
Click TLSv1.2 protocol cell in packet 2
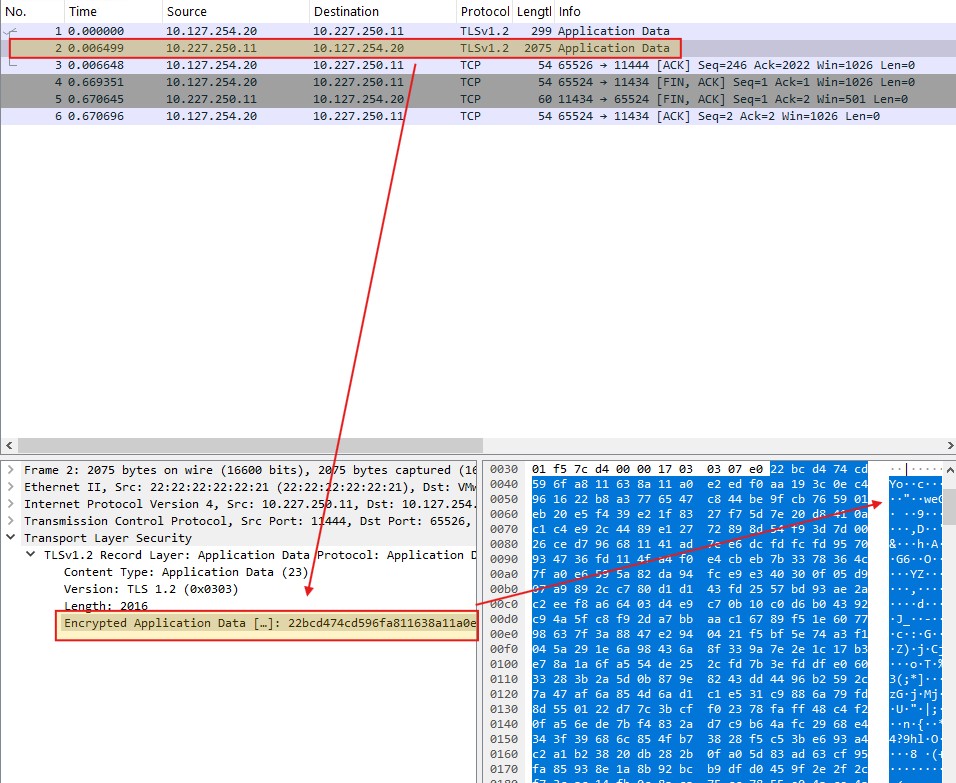[x=485, y=48]
